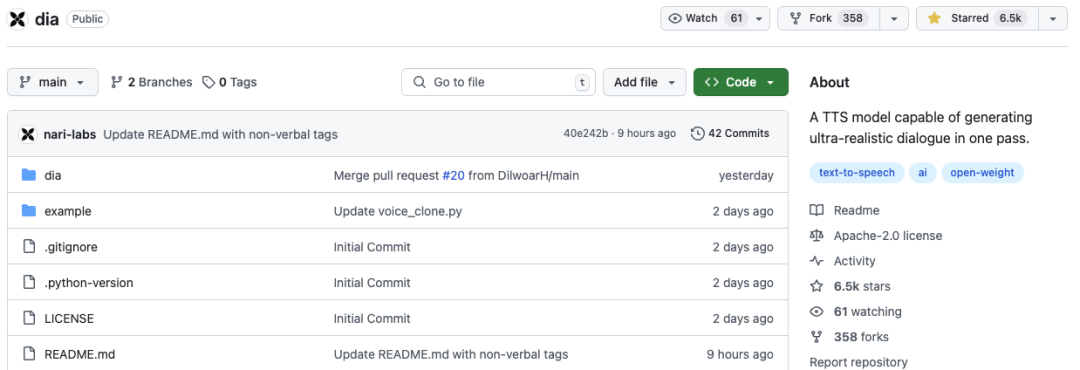The width and height of the screenshot is (1080, 370).
Task: Click the '9 hours ago' timestamp in README.md row
Action: coord(740,355)
